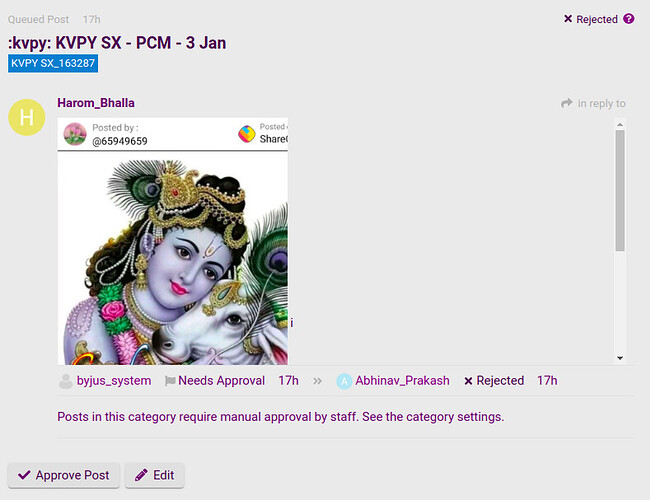
Task: Click the 17h timestamp beside Queued Post
Action: 91,19
